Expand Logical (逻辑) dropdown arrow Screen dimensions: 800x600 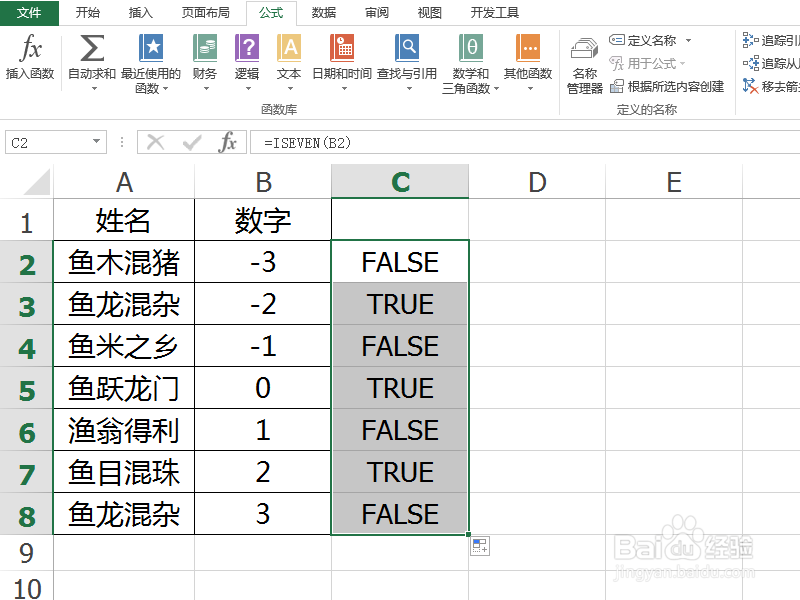click(248, 89)
